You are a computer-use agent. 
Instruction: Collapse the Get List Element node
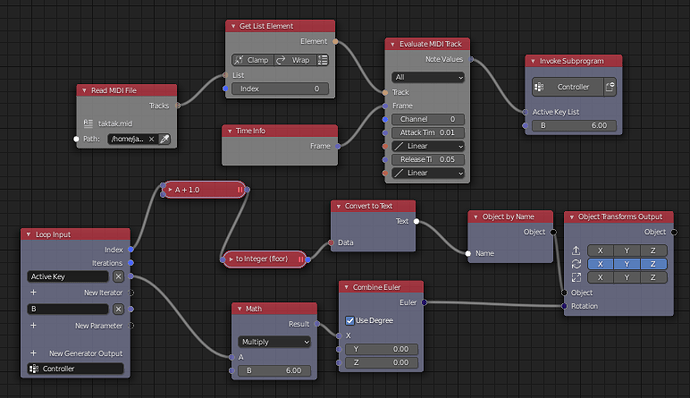(x=233, y=26)
